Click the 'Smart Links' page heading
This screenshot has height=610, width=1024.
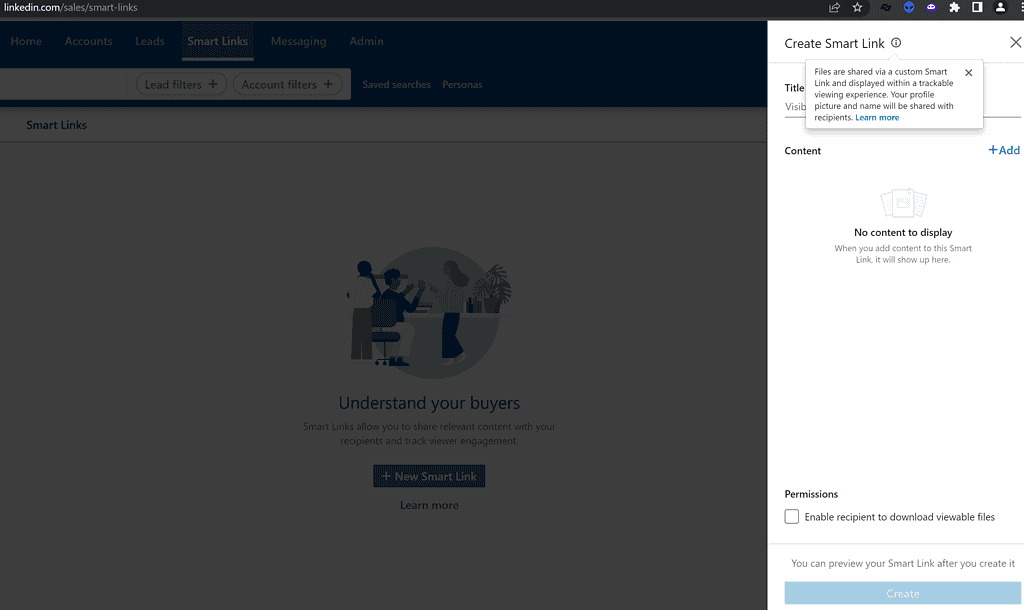(x=56, y=125)
